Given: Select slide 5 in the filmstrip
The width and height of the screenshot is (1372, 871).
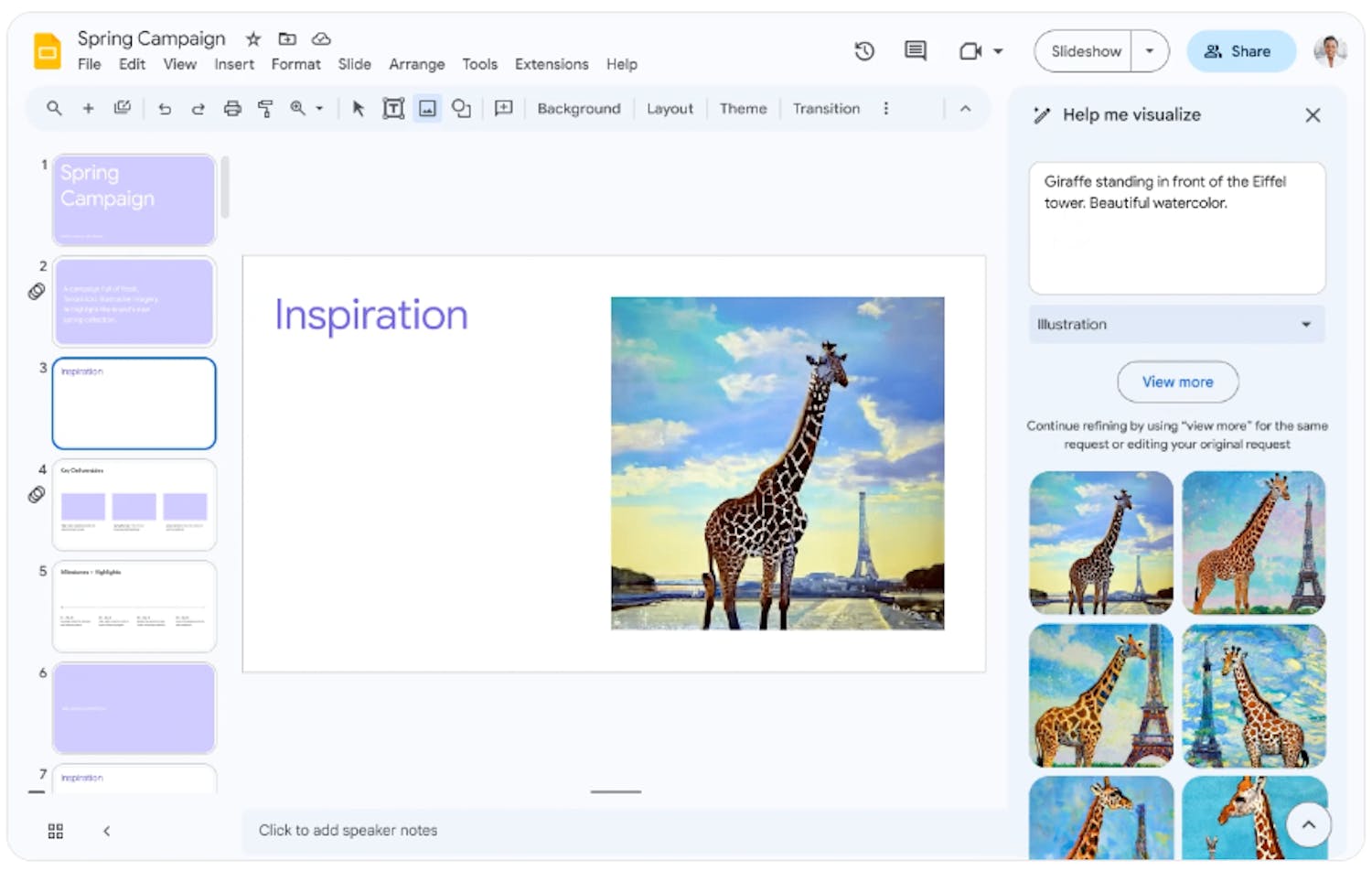Looking at the screenshot, I should coord(134,606).
